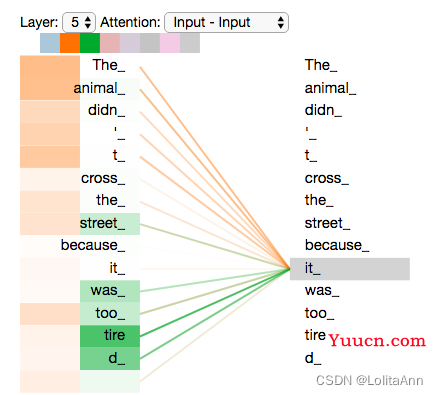Toggle the last gray attention head swatch
This screenshot has height=395, width=438.
pyautogui.click(x=190, y=43)
